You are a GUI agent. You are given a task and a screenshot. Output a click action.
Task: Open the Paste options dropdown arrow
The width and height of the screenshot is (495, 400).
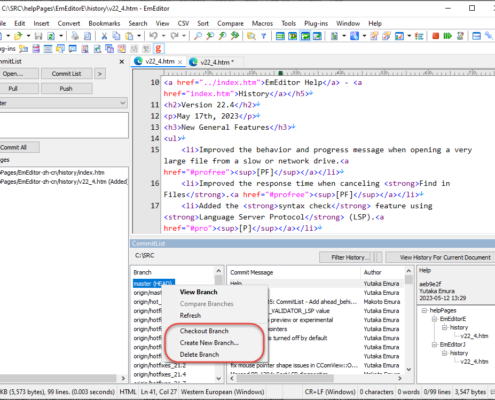point(139,36)
